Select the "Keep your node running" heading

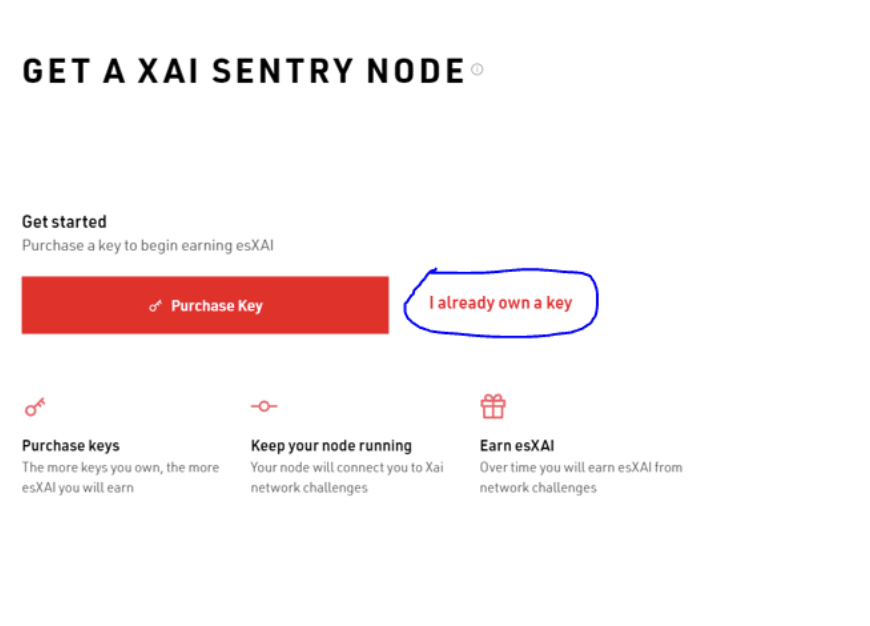[x=331, y=446]
